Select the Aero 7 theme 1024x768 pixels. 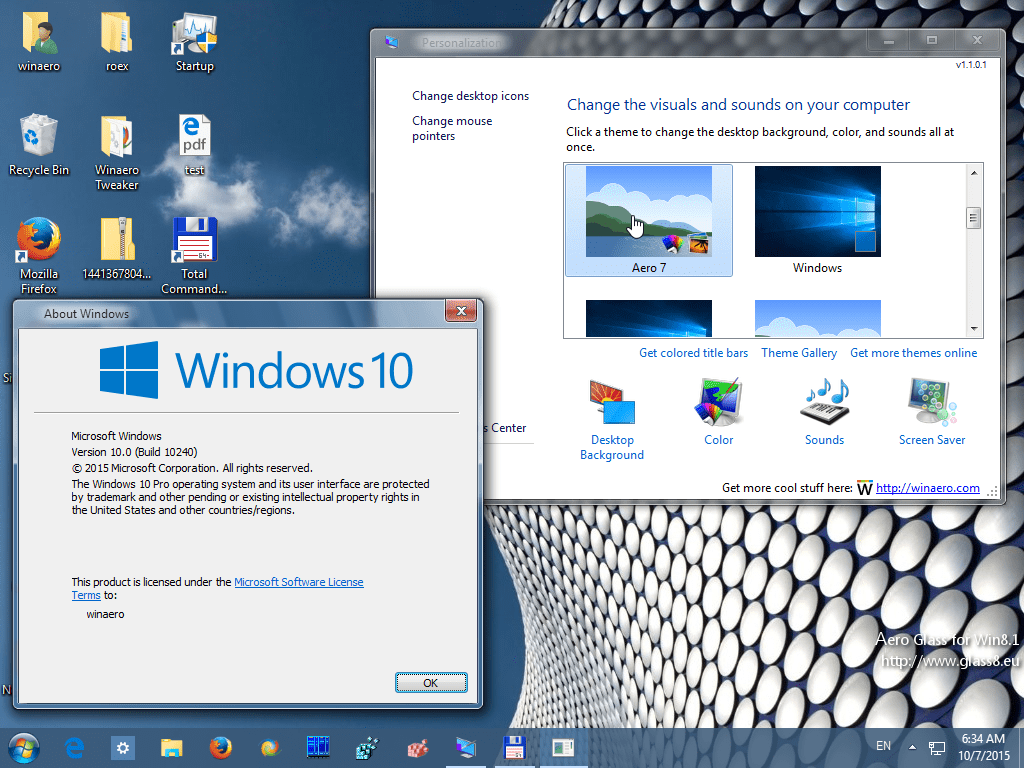click(648, 220)
